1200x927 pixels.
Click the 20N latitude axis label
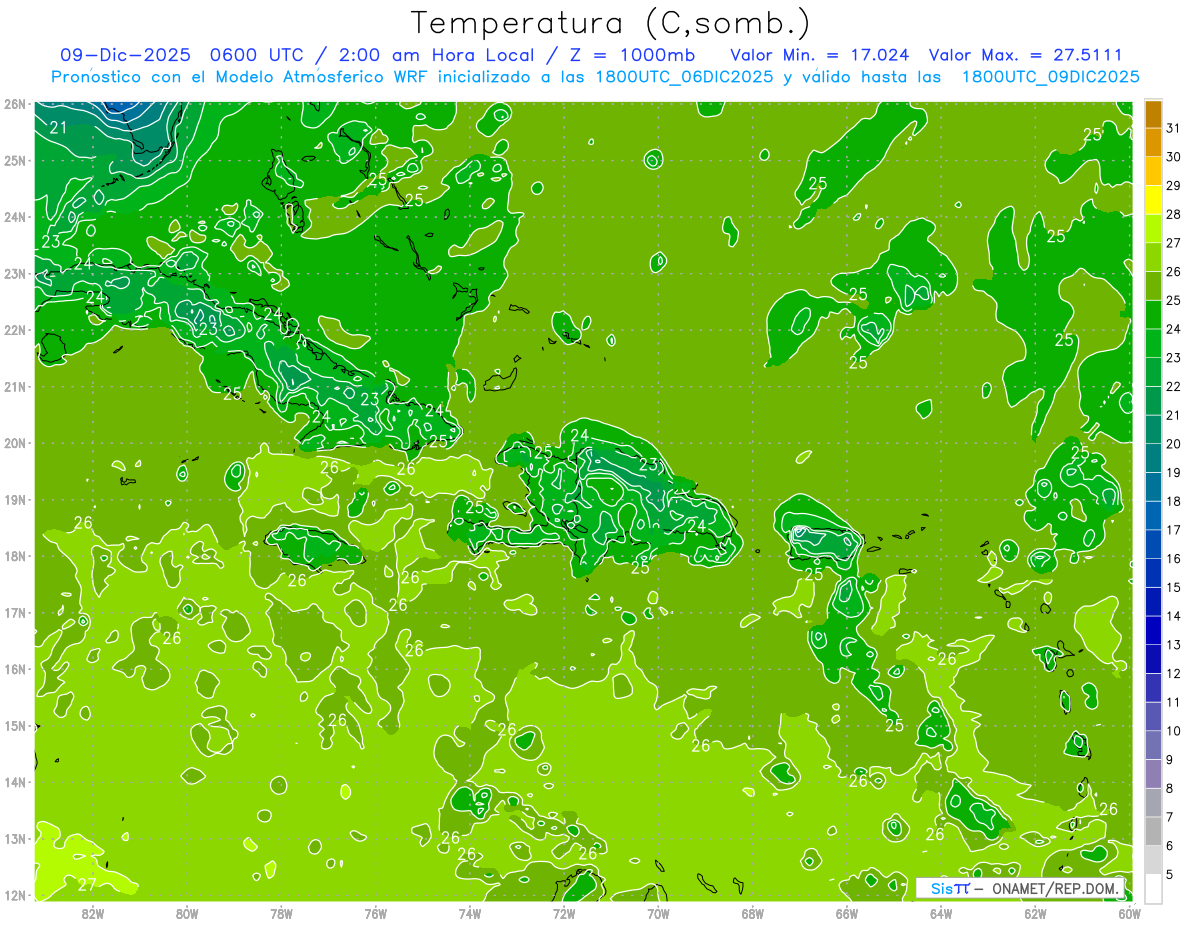(x=16, y=443)
